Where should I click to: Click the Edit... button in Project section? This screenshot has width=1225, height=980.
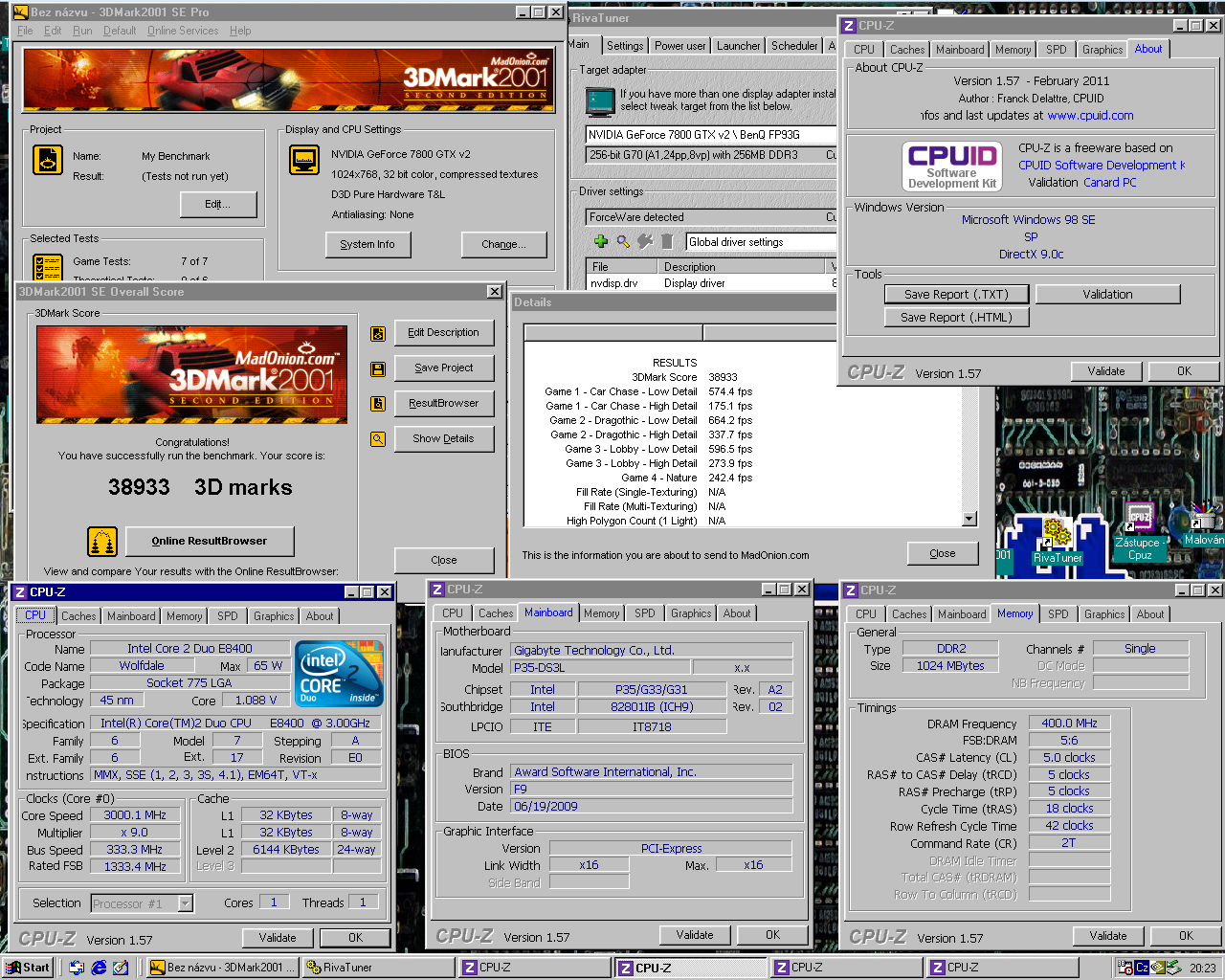[218, 204]
